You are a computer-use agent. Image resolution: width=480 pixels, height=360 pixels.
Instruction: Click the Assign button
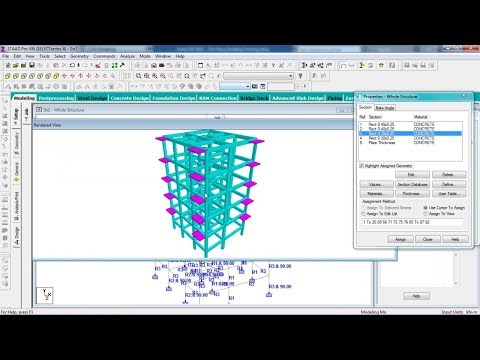click(401, 239)
